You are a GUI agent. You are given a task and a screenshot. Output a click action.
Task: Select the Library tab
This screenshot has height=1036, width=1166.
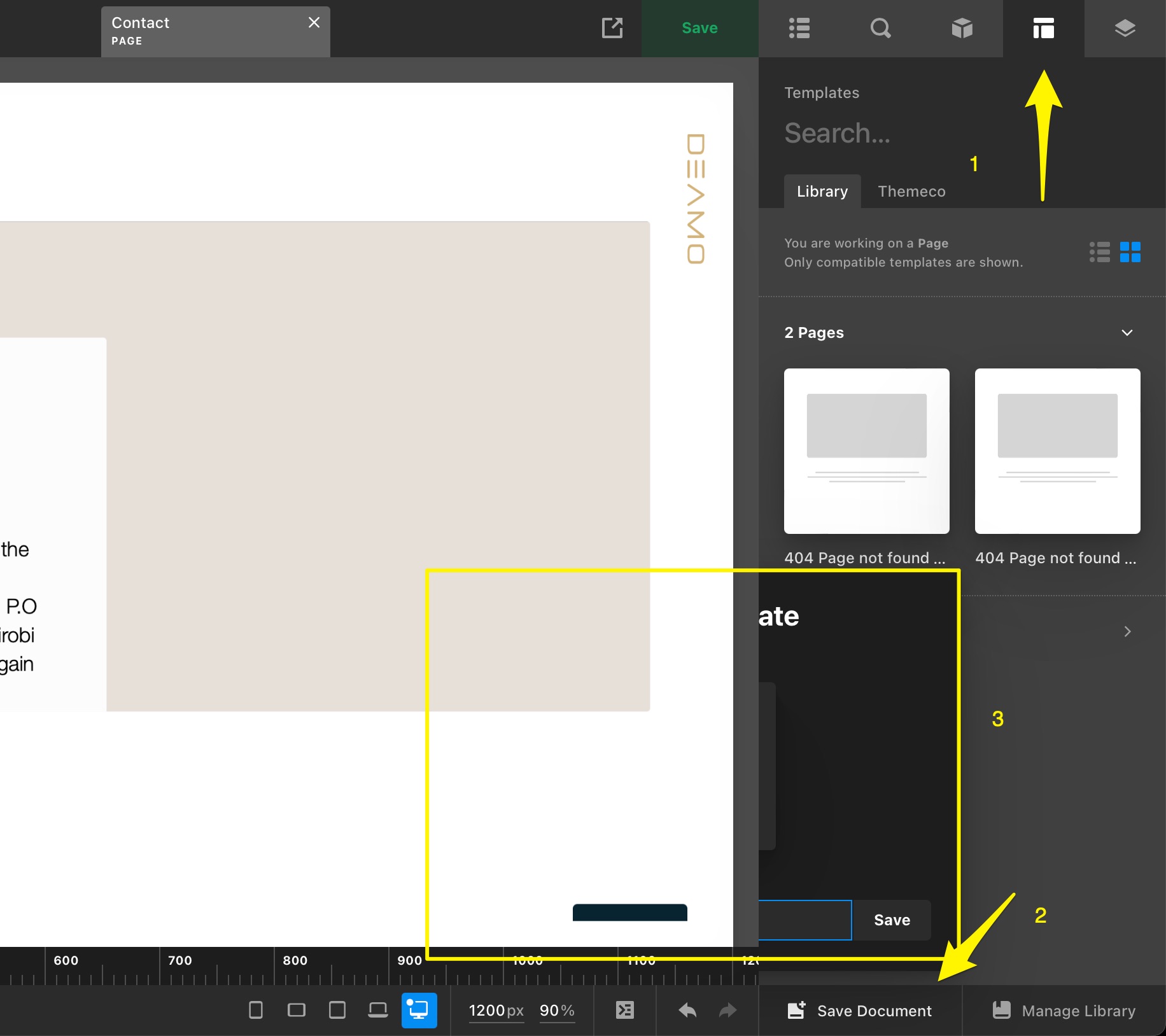click(822, 192)
